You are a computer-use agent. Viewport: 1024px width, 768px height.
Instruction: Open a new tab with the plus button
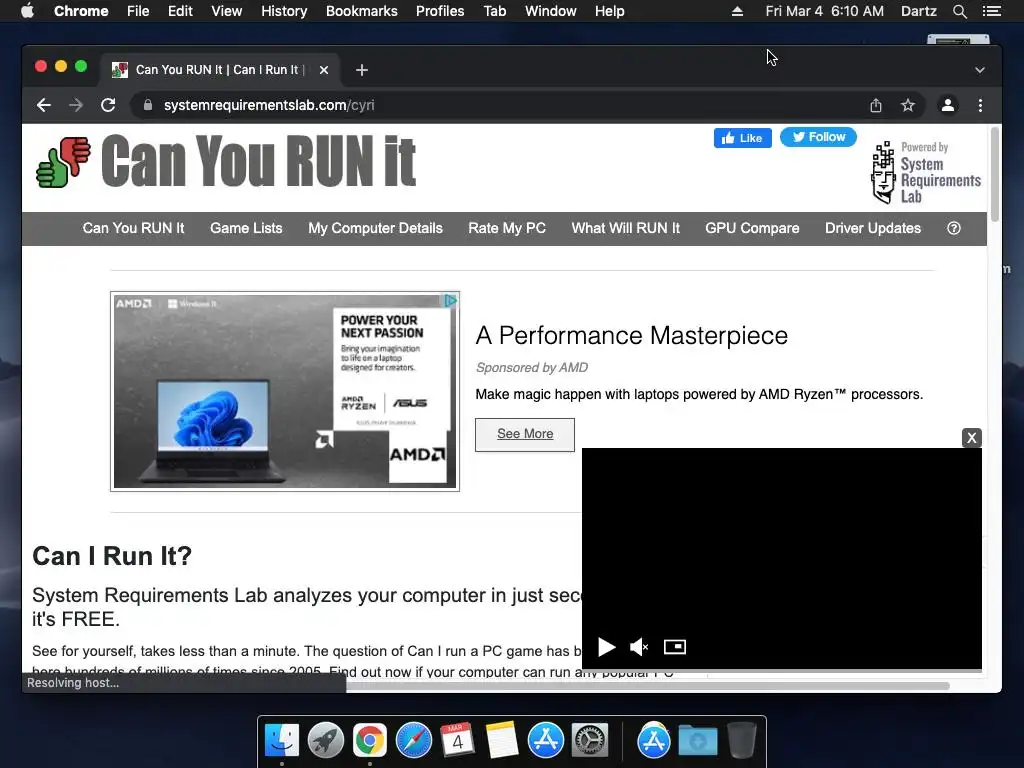pos(362,70)
